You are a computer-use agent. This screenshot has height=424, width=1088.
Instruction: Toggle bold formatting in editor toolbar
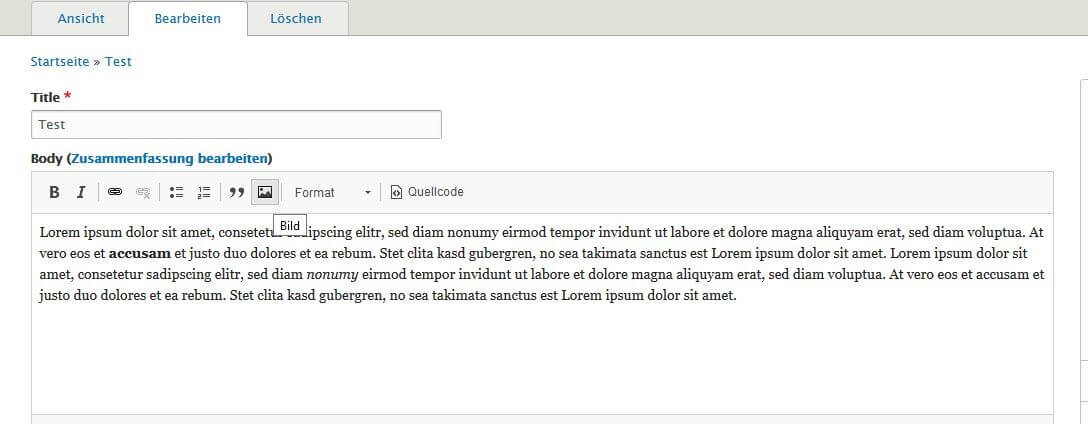coord(54,192)
